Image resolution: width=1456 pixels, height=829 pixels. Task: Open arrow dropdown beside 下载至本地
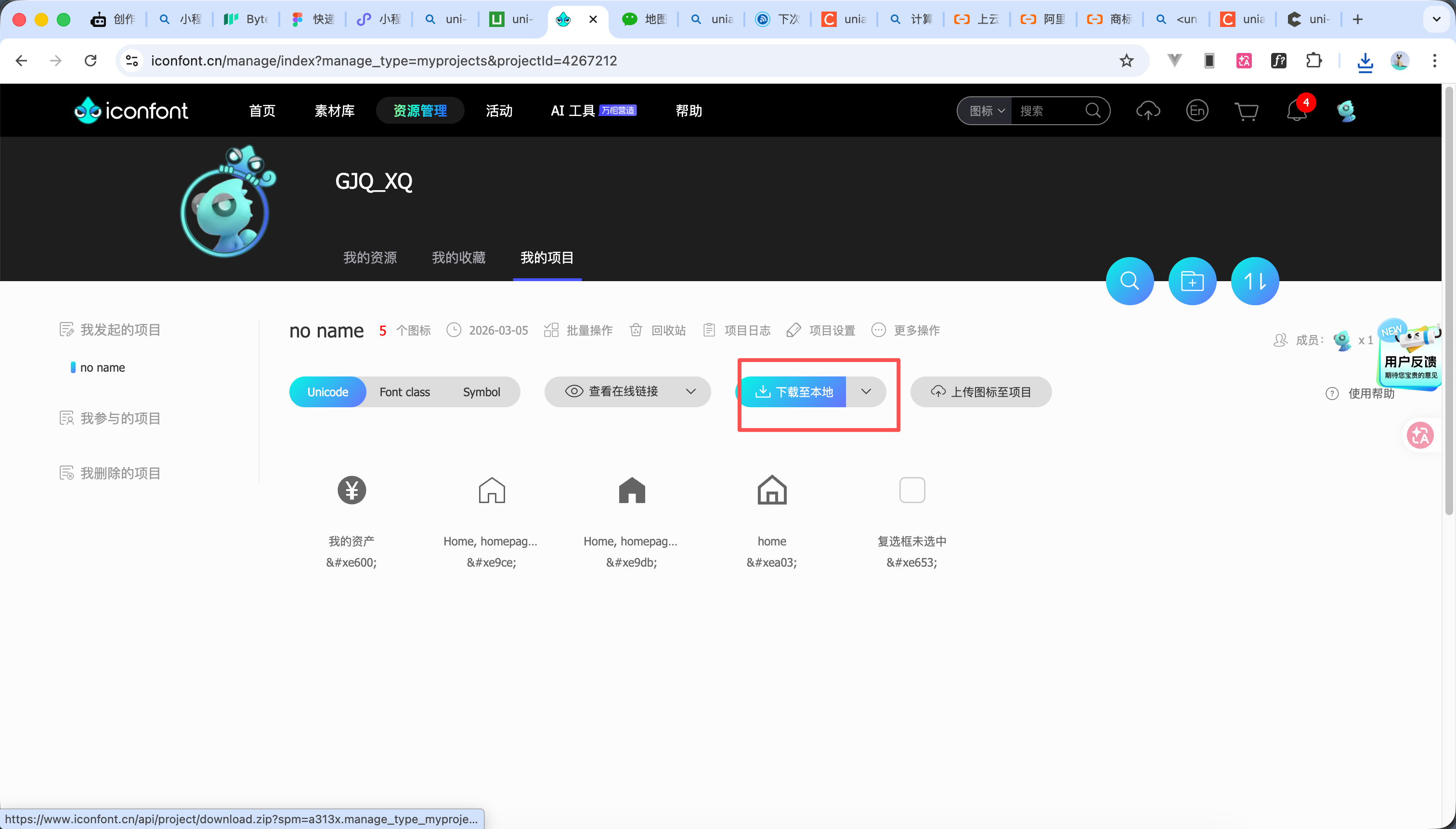point(866,392)
